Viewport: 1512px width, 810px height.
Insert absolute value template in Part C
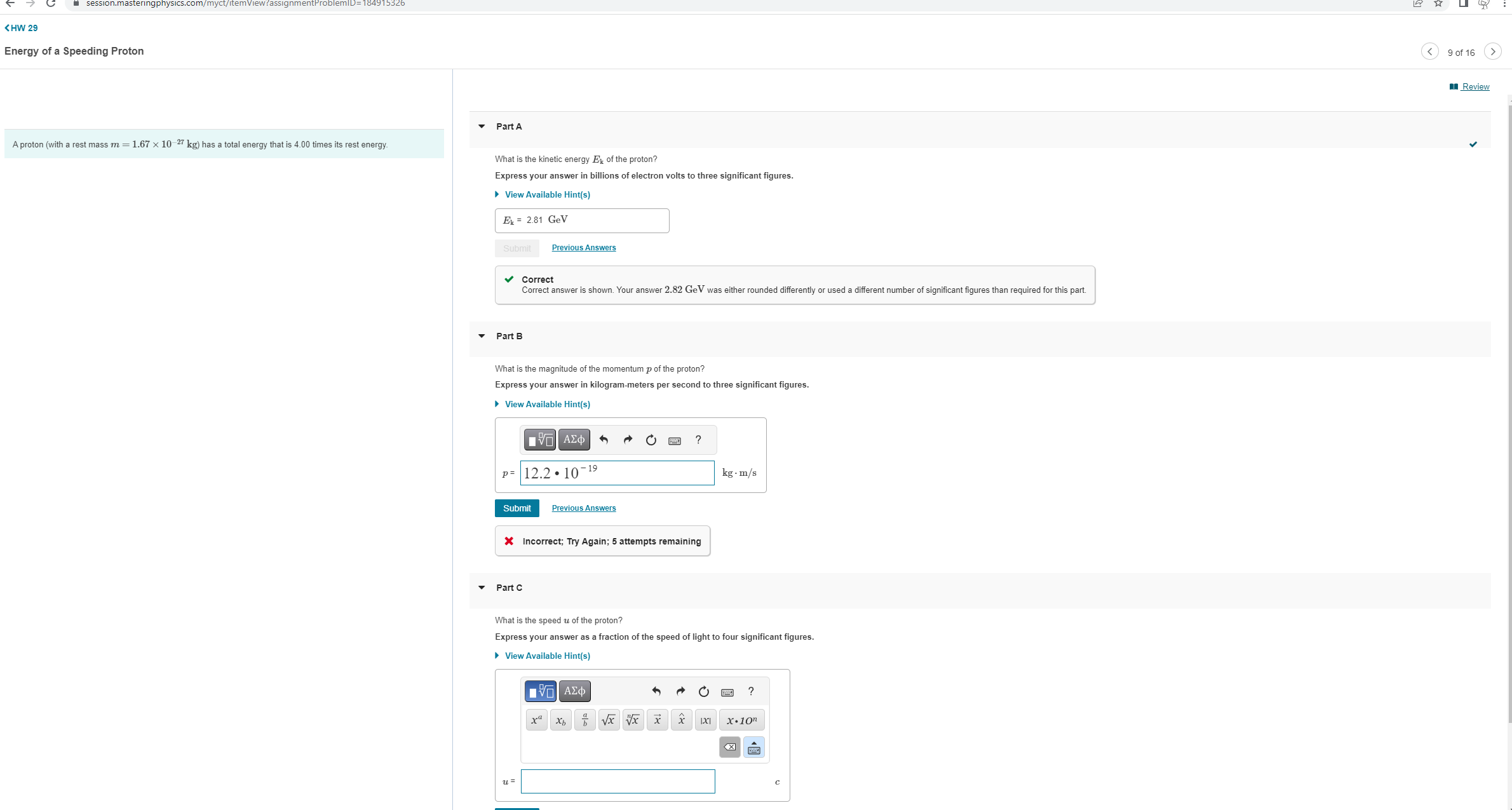(x=705, y=720)
